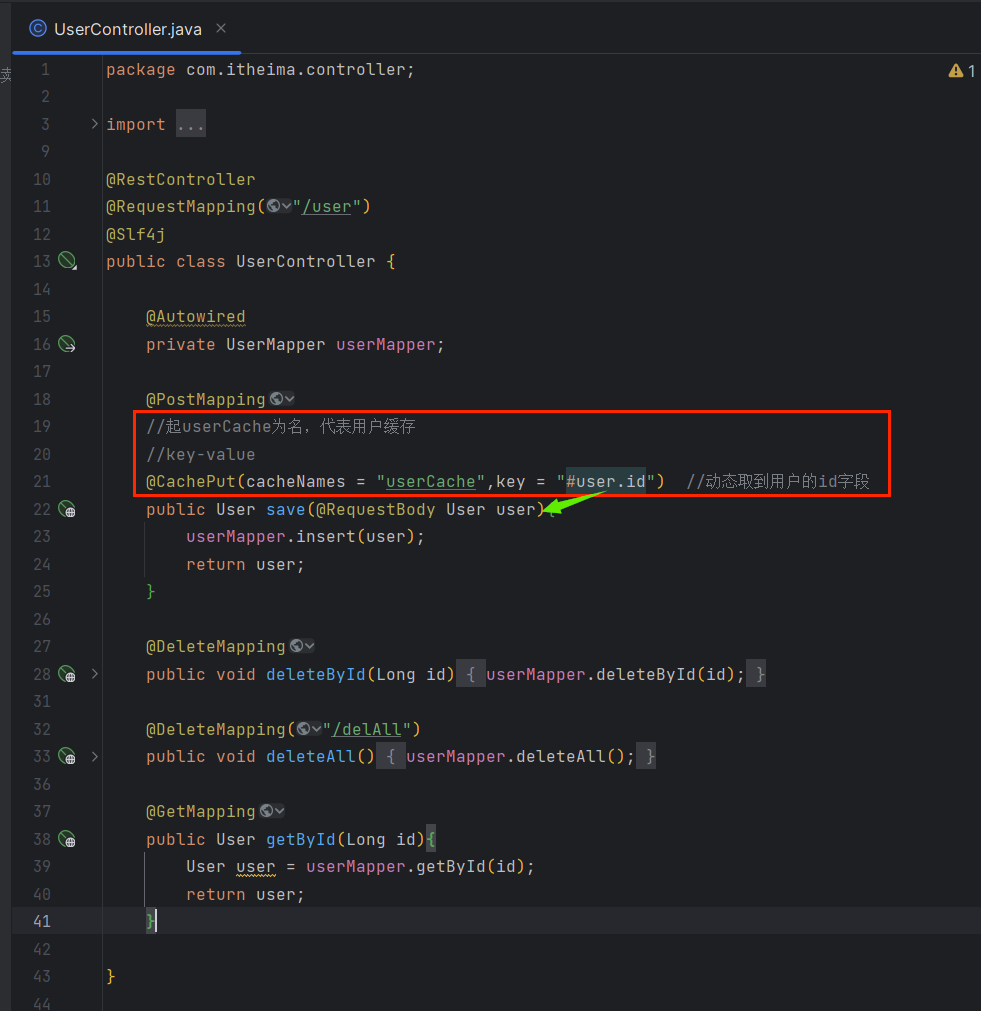Click line number 22 in the gutter

coord(42,509)
